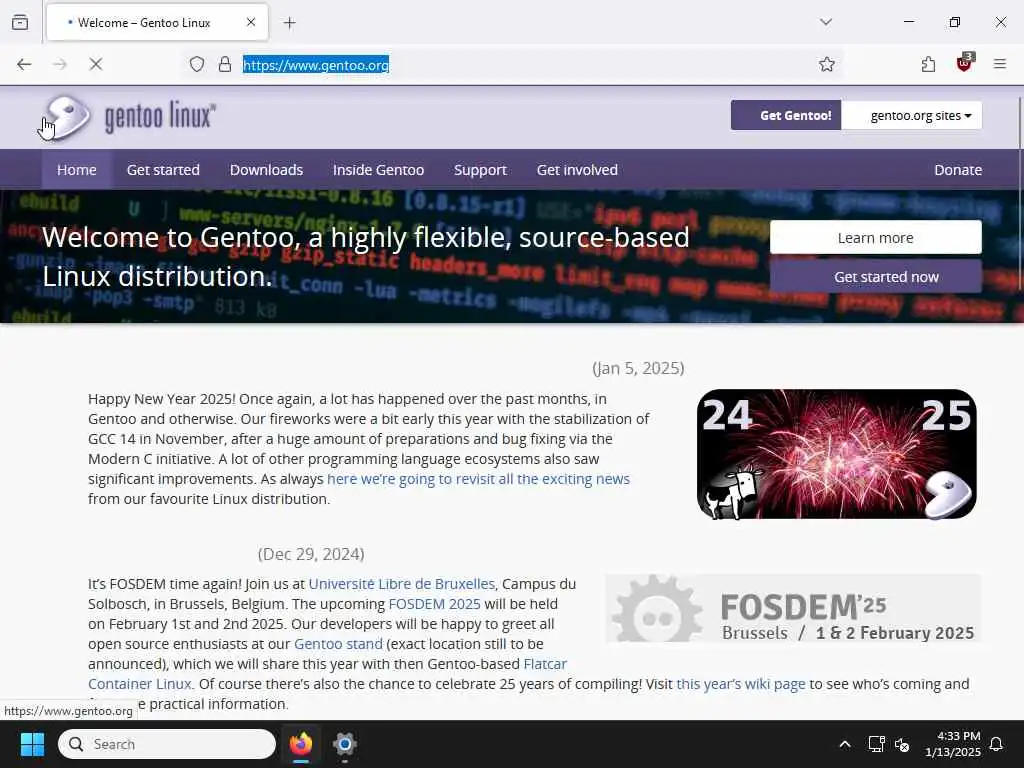
Task: Open Get started menu item
Action: click(163, 170)
